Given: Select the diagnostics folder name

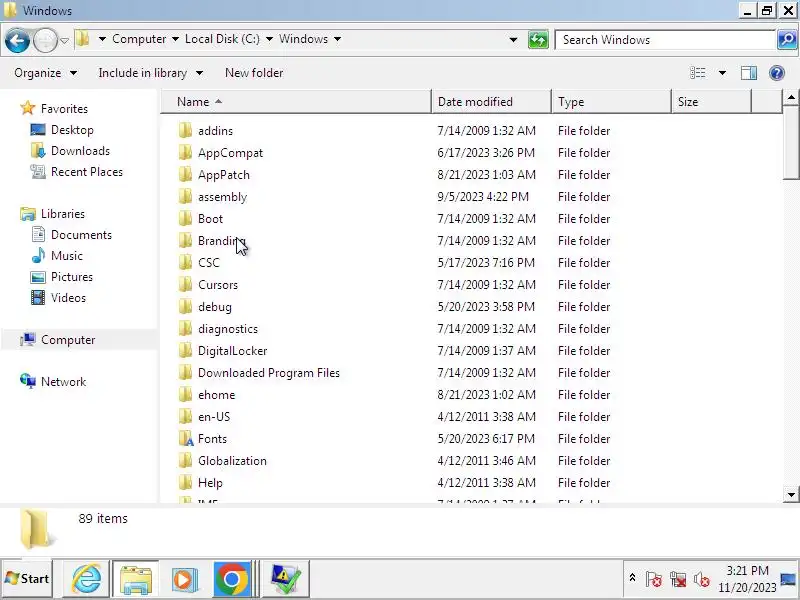Looking at the screenshot, I should pos(228,329).
